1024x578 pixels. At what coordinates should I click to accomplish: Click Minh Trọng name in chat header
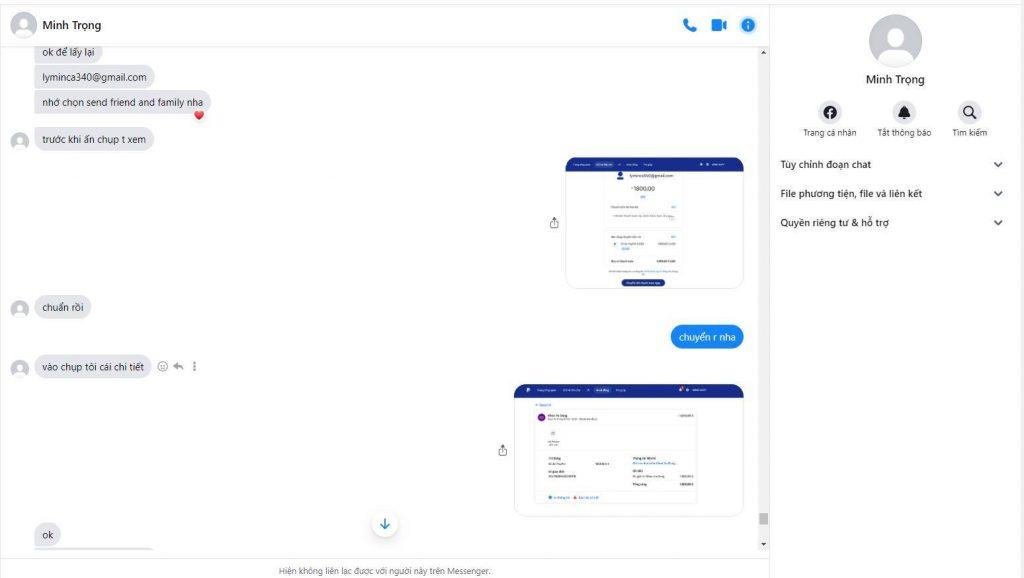tap(71, 25)
